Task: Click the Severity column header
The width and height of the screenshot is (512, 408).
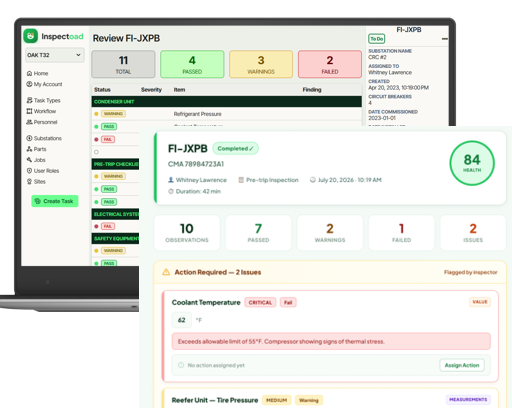Action: [x=151, y=90]
